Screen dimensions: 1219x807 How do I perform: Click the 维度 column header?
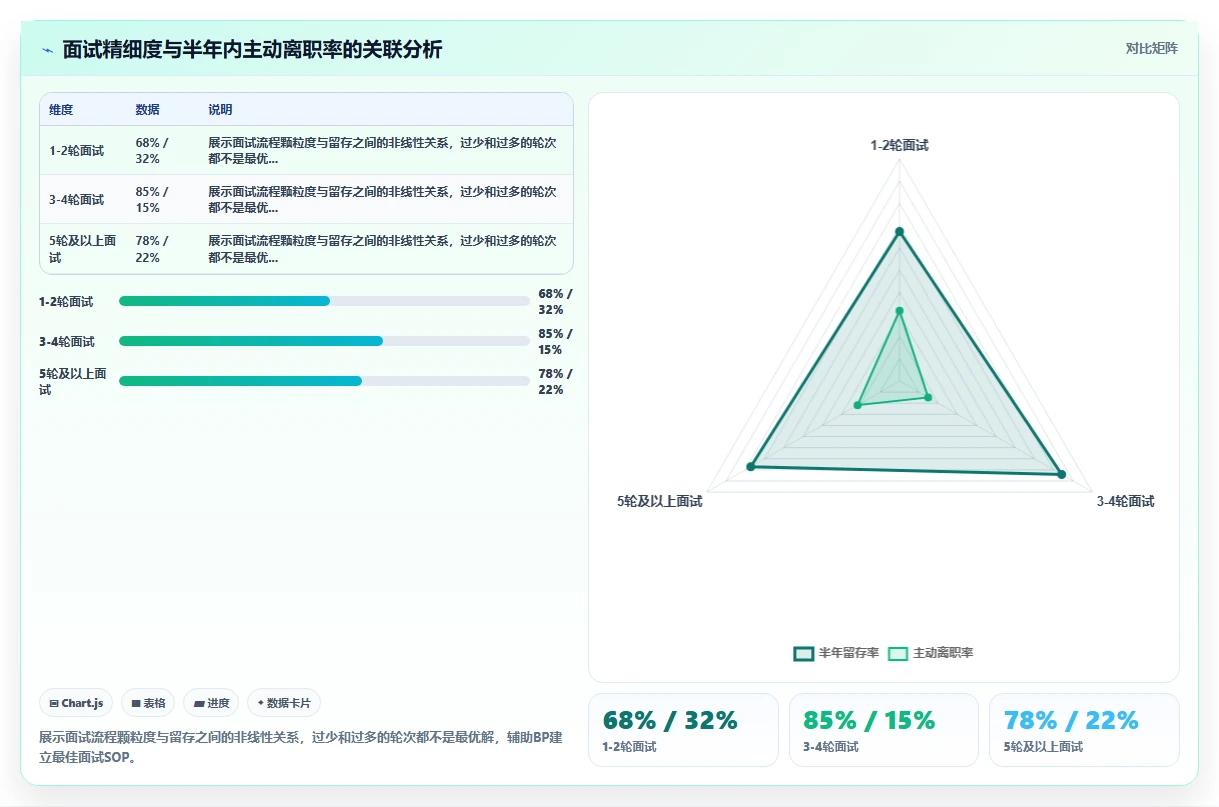point(61,110)
